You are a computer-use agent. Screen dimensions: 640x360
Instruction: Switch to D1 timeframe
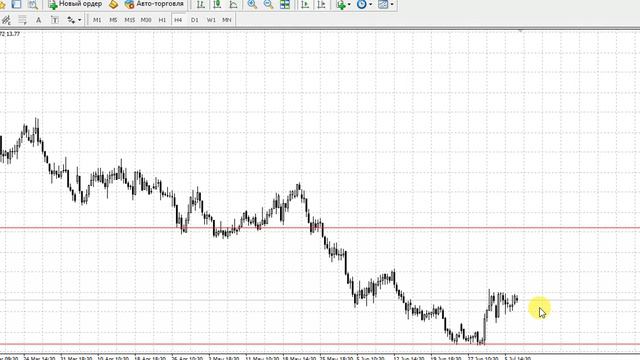click(x=194, y=20)
